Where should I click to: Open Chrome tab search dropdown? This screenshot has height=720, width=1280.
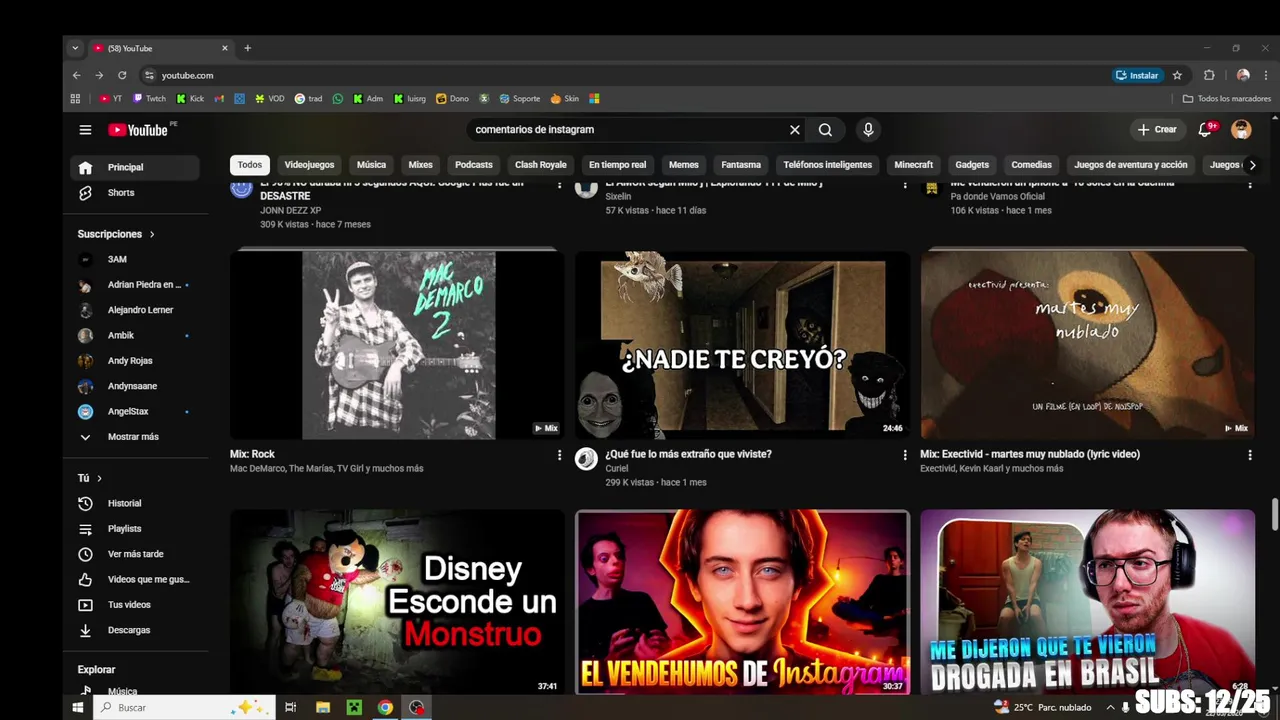(75, 48)
